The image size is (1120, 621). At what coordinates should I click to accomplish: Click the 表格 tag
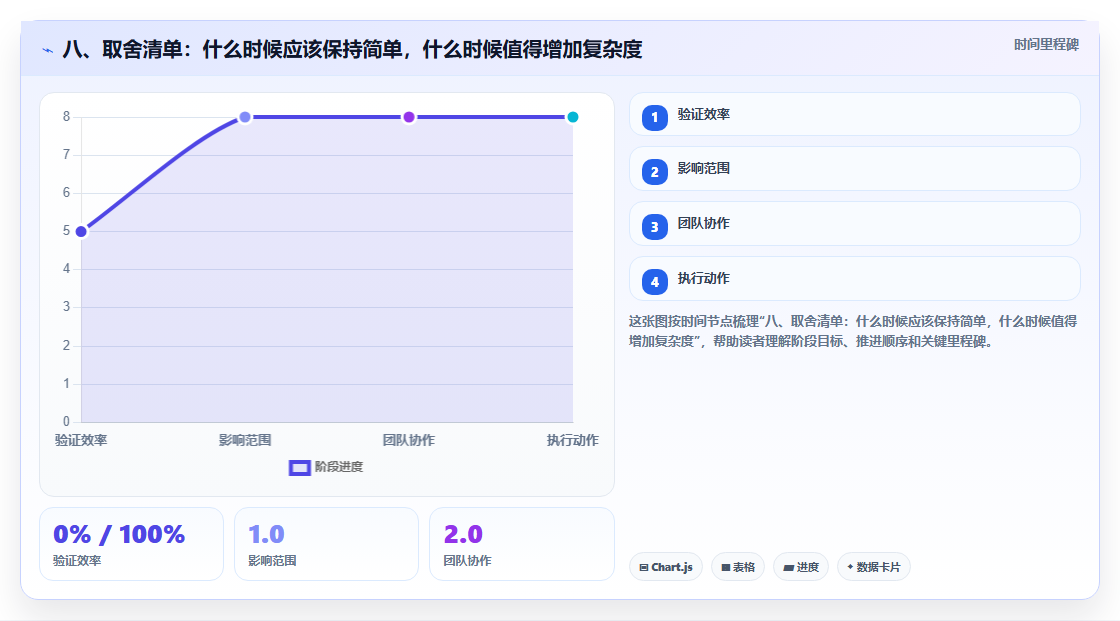738,567
